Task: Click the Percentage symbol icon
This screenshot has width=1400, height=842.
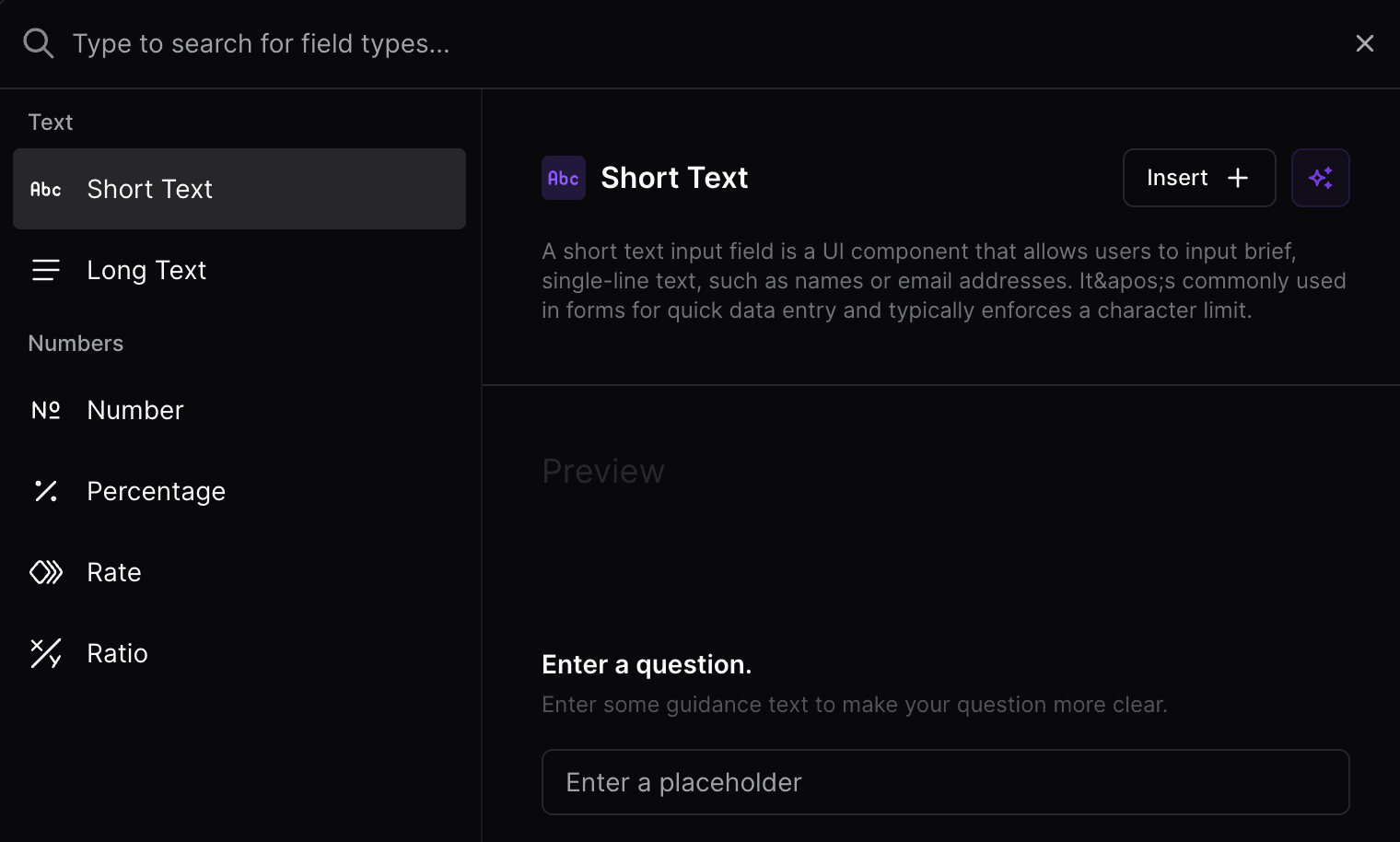Action: point(46,491)
